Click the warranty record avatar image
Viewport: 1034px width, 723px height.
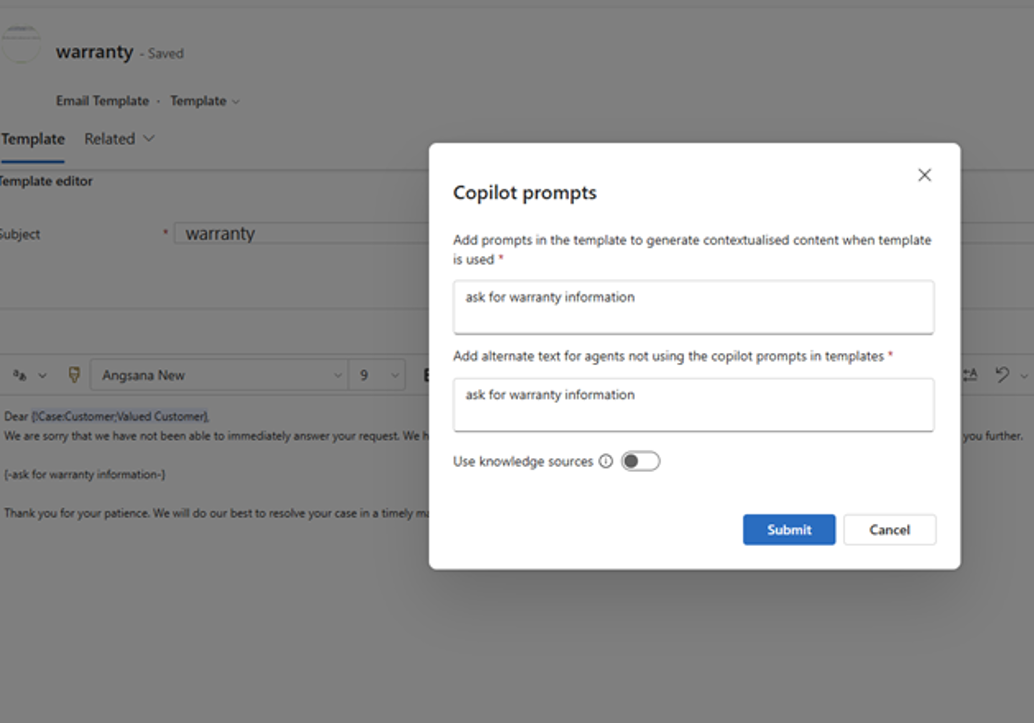[x=22, y=45]
